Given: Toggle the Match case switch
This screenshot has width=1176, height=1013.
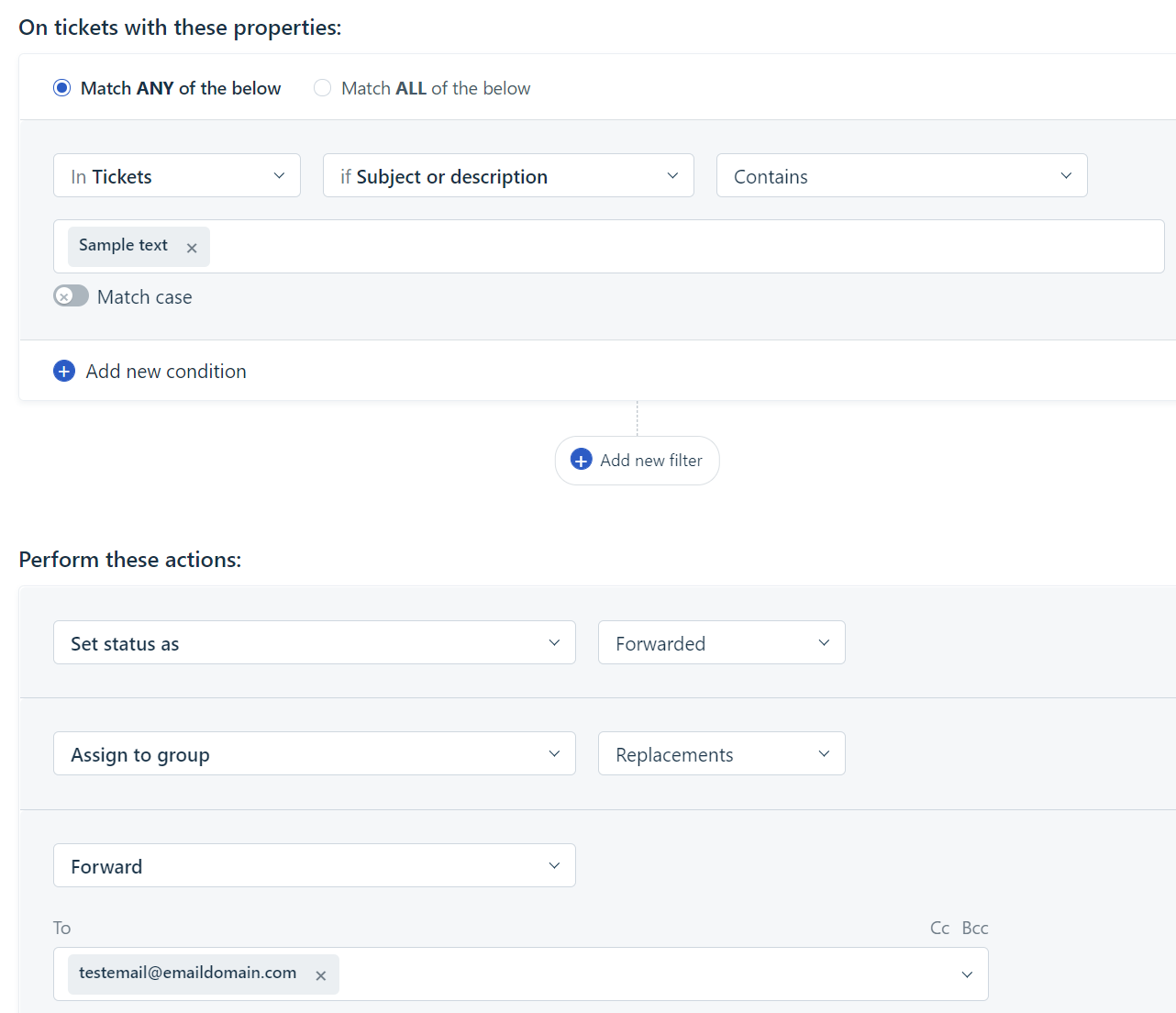Looking at the screenshot, I should point(71,295).
